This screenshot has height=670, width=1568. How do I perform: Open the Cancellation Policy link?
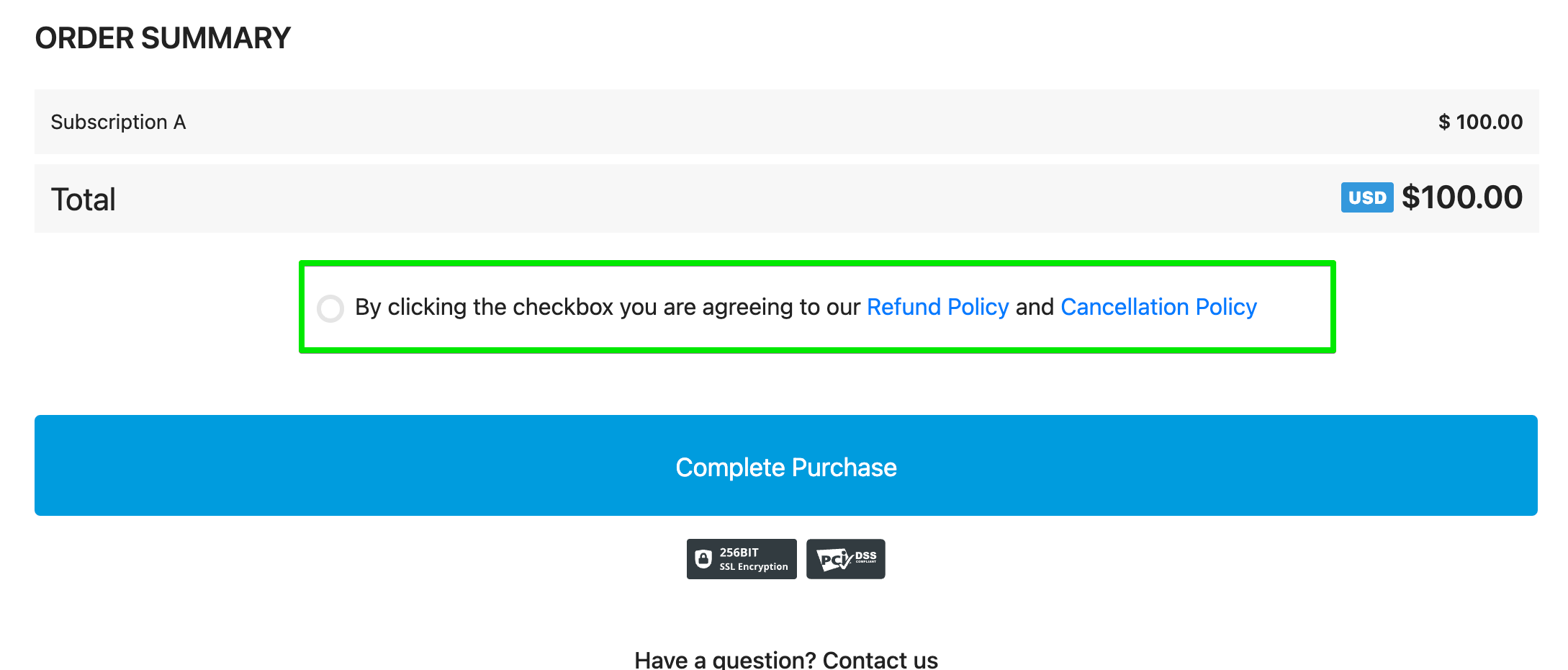tap(1158, 308)
